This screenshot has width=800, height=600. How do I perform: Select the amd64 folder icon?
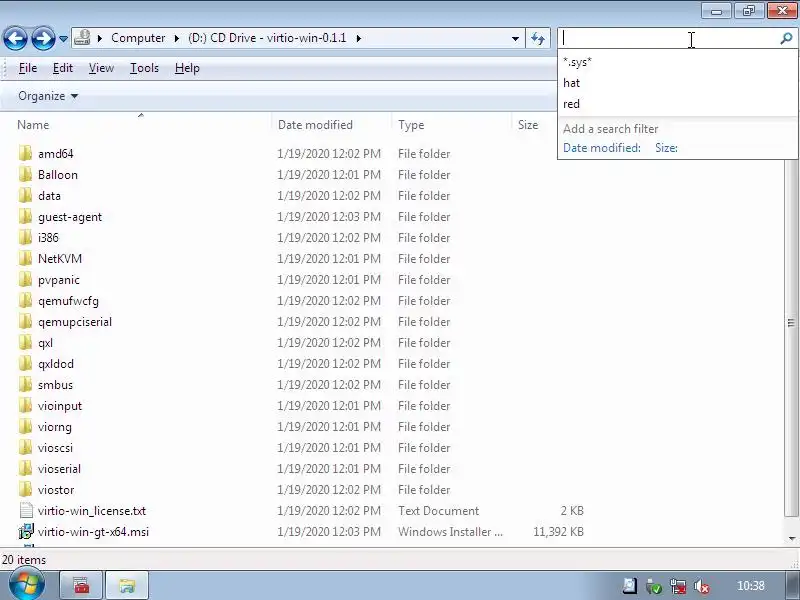(25, 154)
